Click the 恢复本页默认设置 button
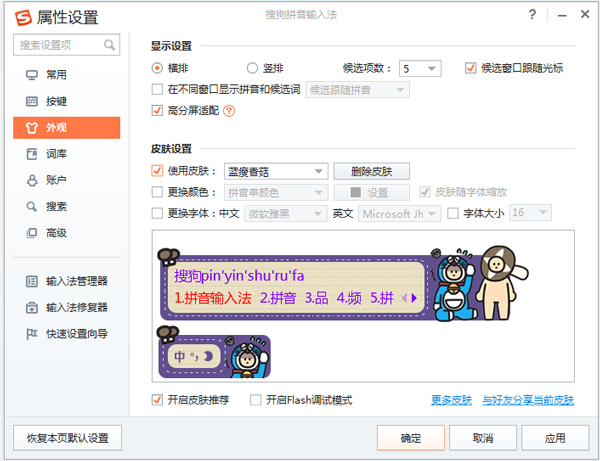 tap(67, 438)
